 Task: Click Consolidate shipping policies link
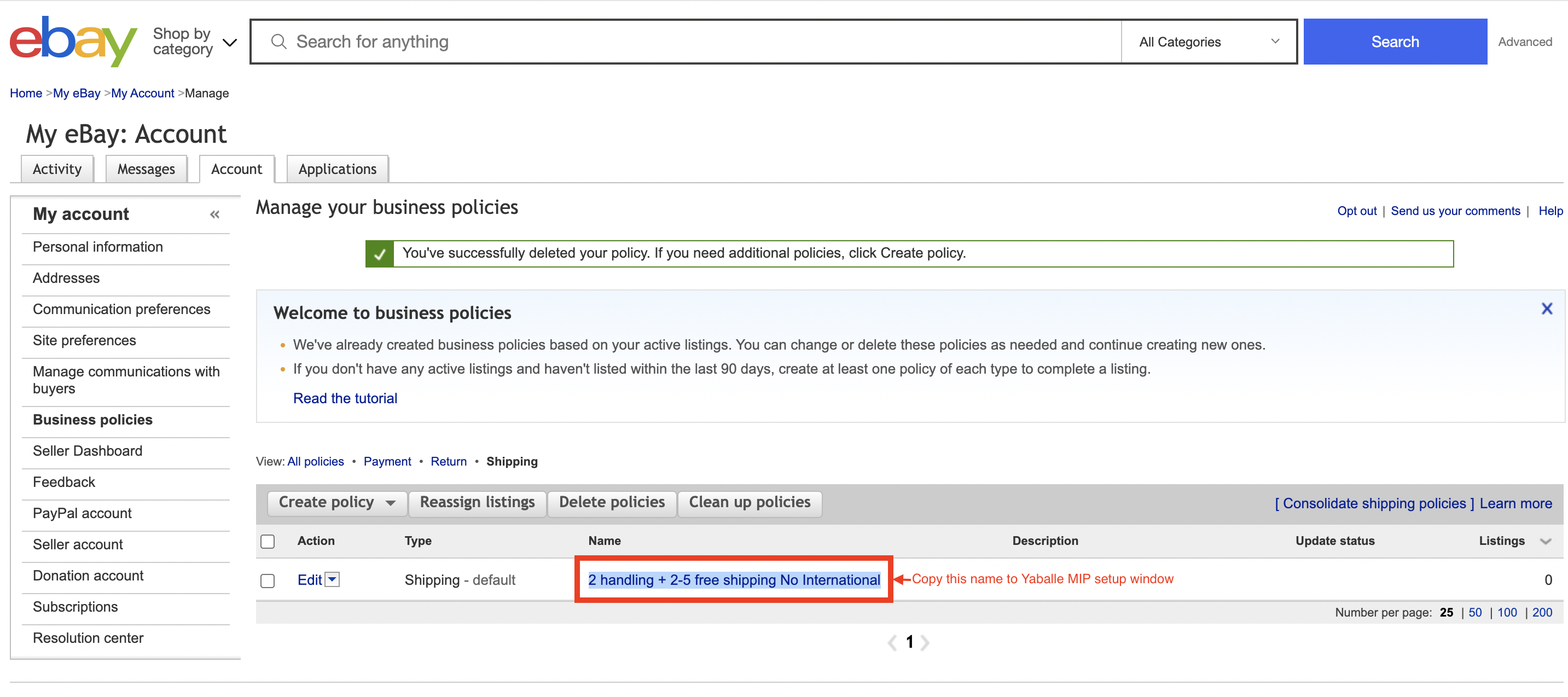[1374, 503]
